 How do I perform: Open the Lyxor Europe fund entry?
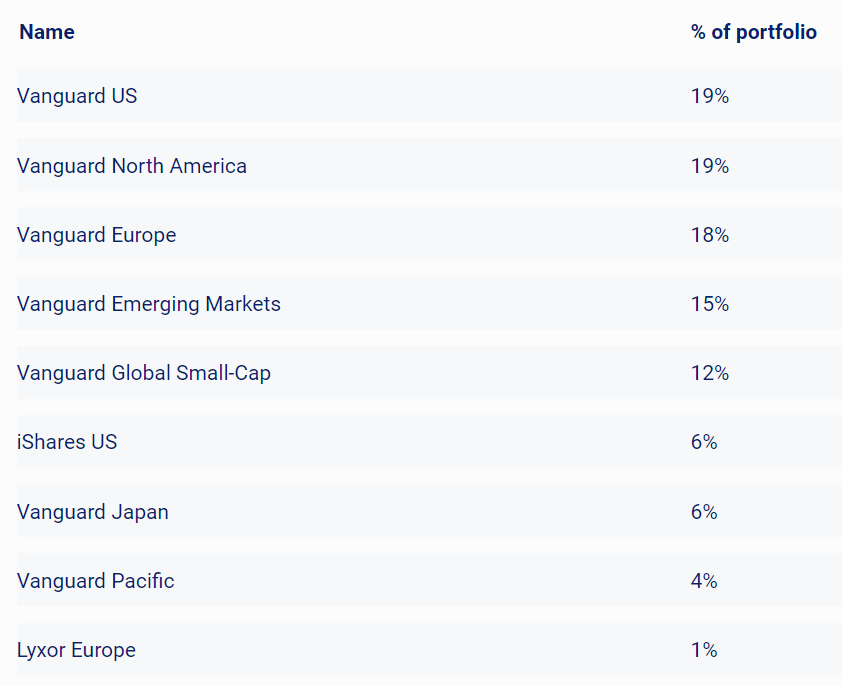[76, 650]
